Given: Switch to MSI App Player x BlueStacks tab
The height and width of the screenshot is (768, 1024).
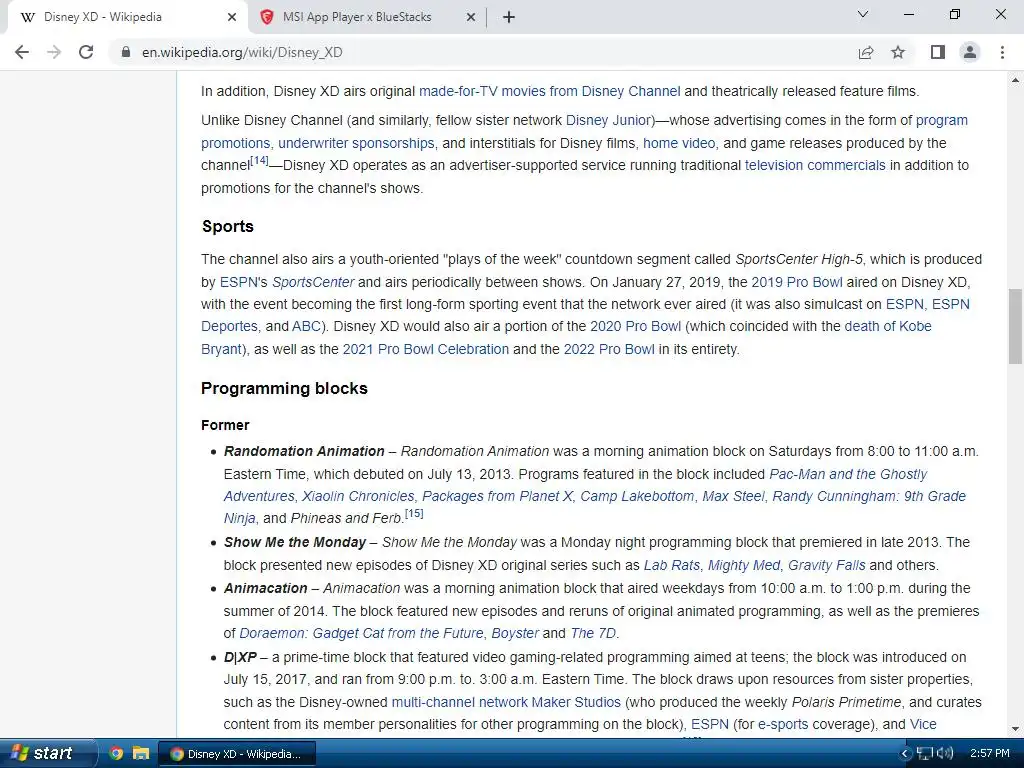Looking at the screenshot, I should 357,17.
